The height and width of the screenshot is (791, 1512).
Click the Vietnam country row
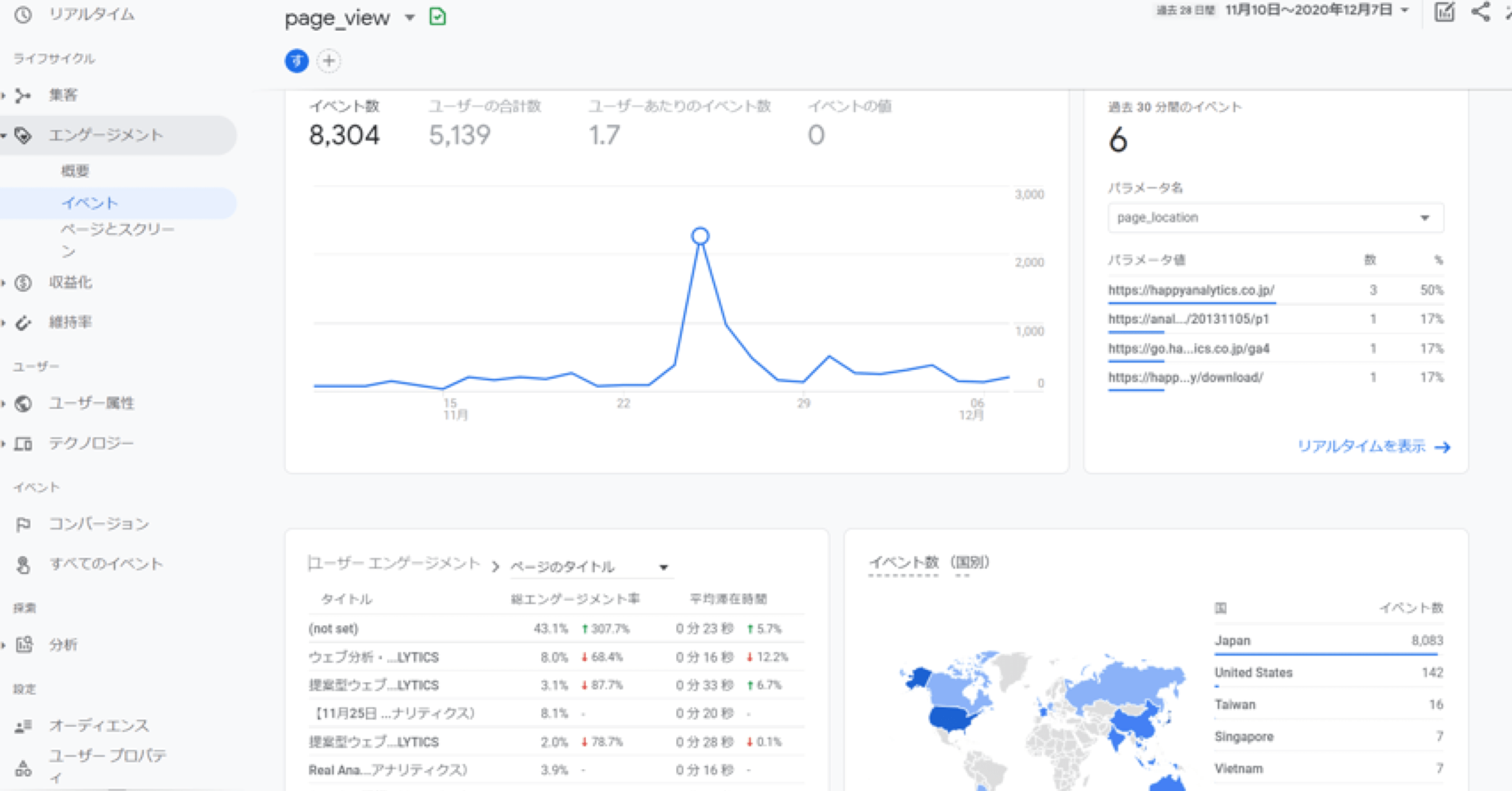(1329, 768)
